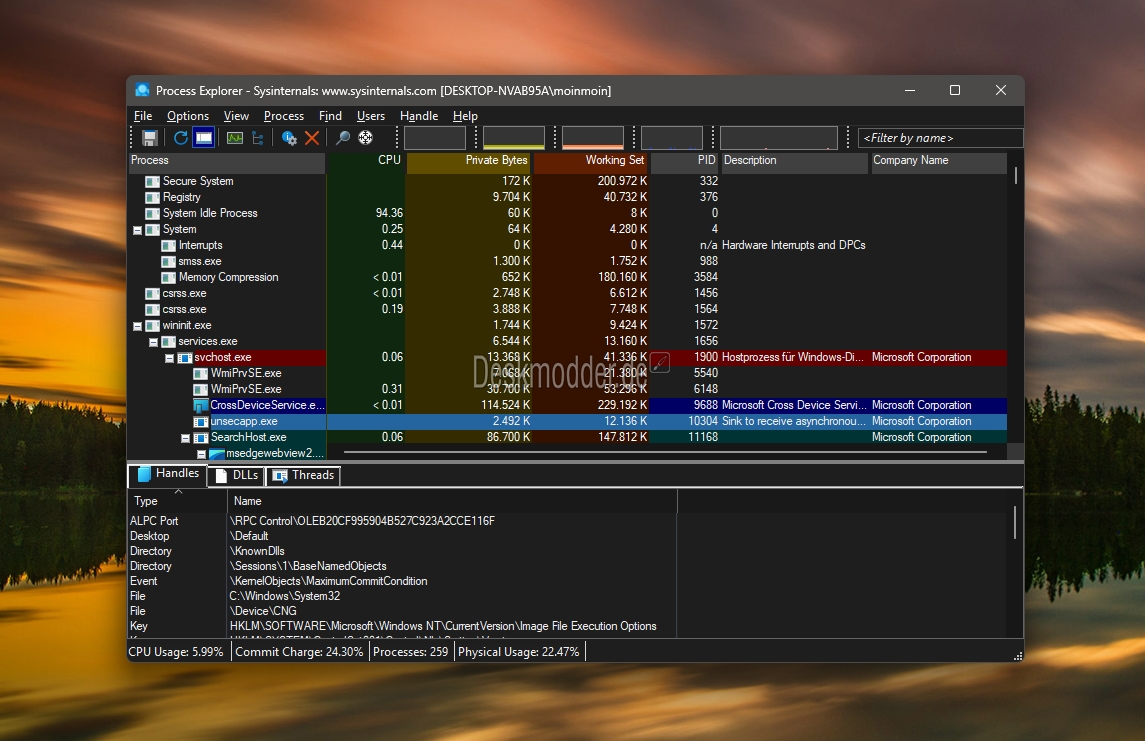
Task: Sort by the Working Set column header
Action: pyautogui.click(x=591, y=161)
